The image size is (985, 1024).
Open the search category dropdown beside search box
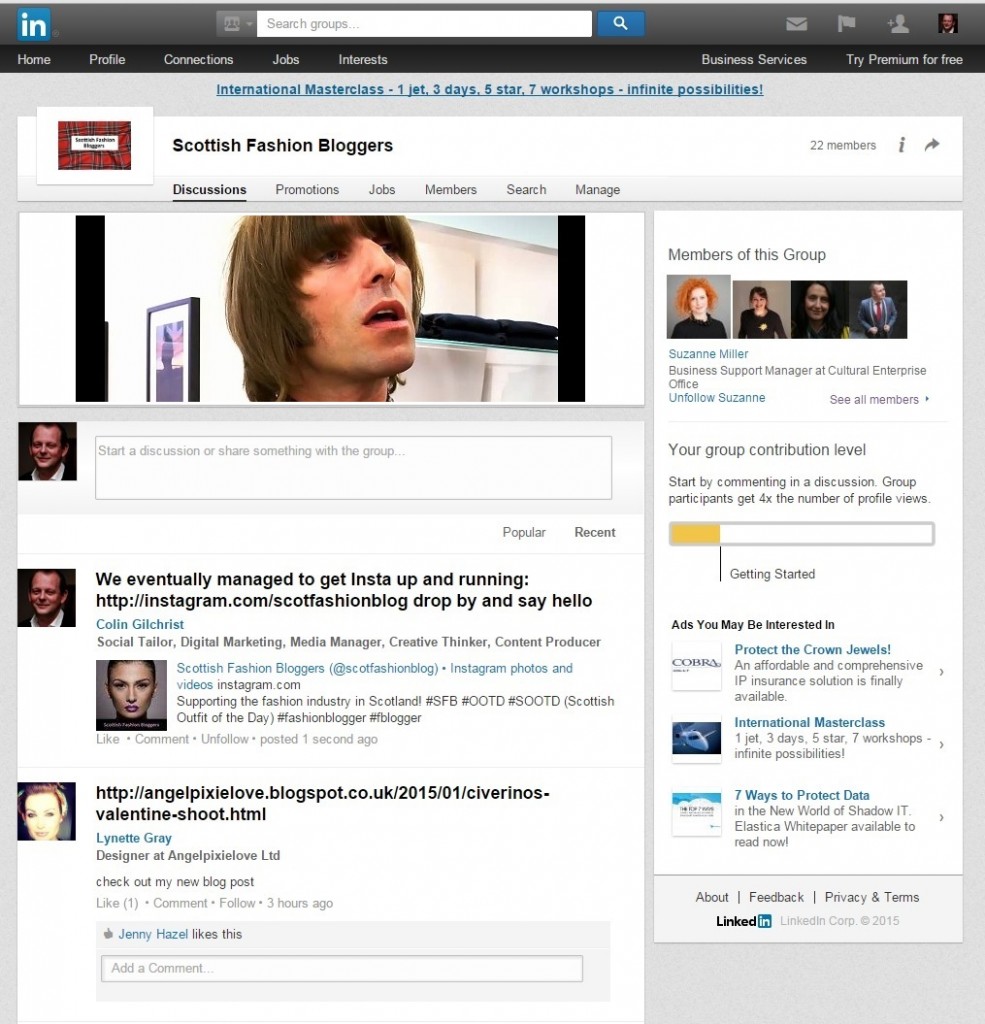(x=236, y=24)
